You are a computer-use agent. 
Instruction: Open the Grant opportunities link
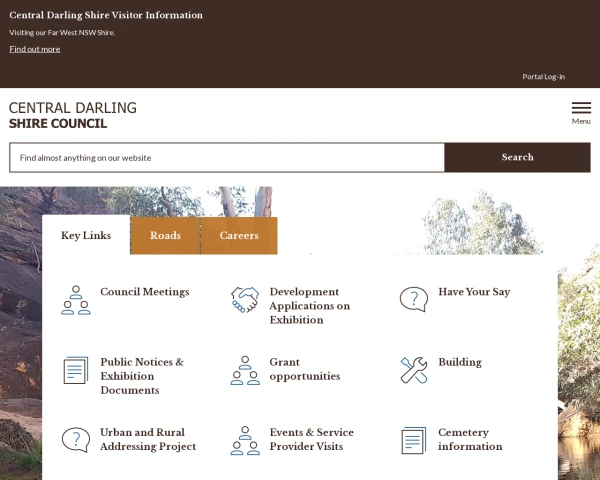[305, 369]
